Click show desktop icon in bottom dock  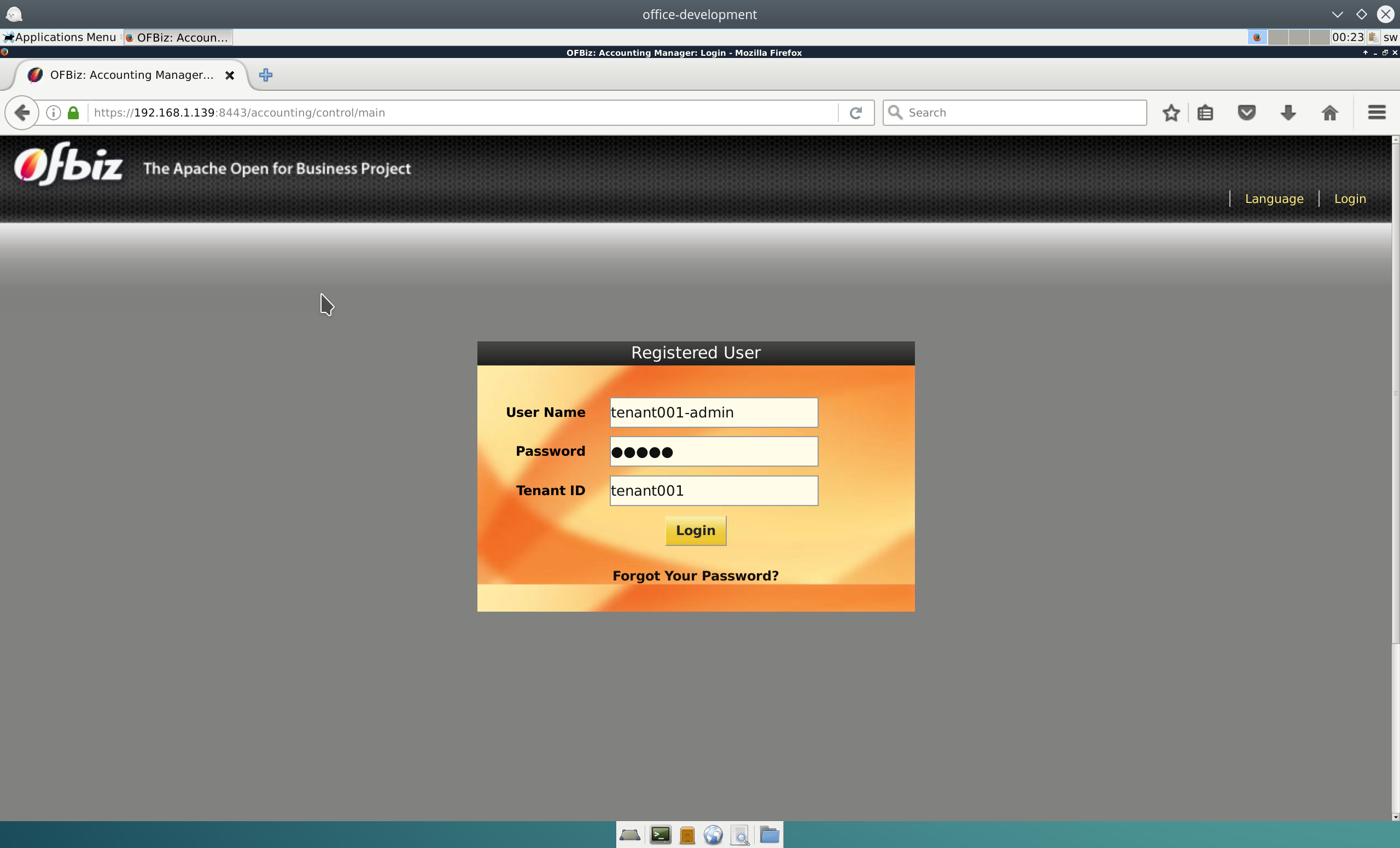pyautogui.click(x=629, y=835)
